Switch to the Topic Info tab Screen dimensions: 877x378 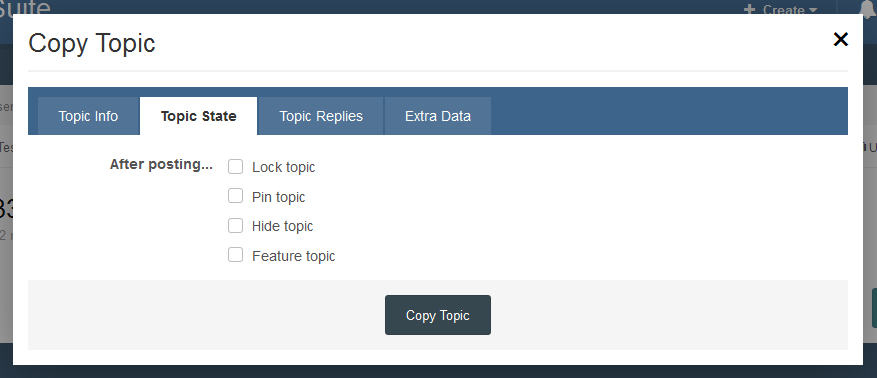click(x=88, y=116)
